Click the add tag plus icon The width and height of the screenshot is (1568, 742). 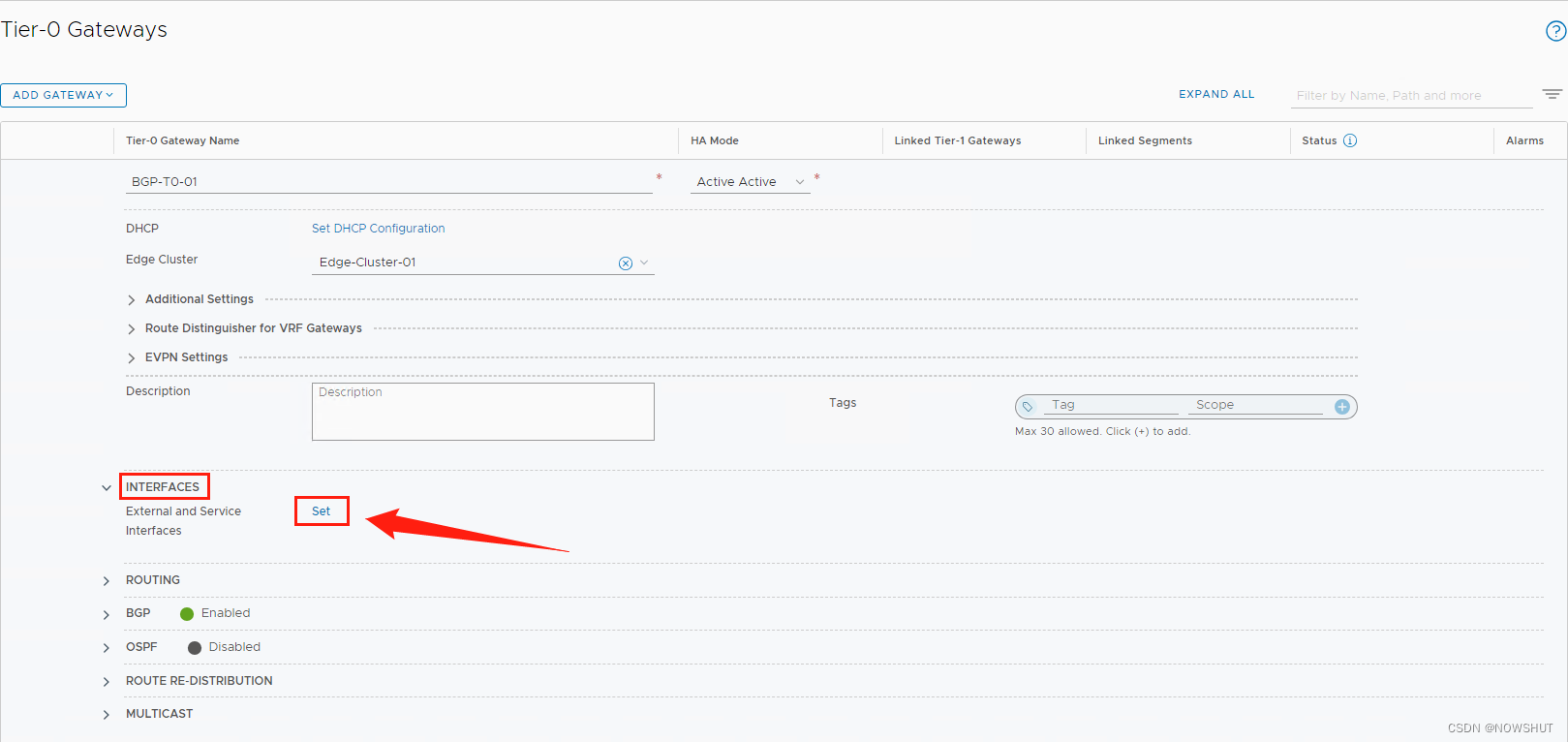tap(1342, 407)
